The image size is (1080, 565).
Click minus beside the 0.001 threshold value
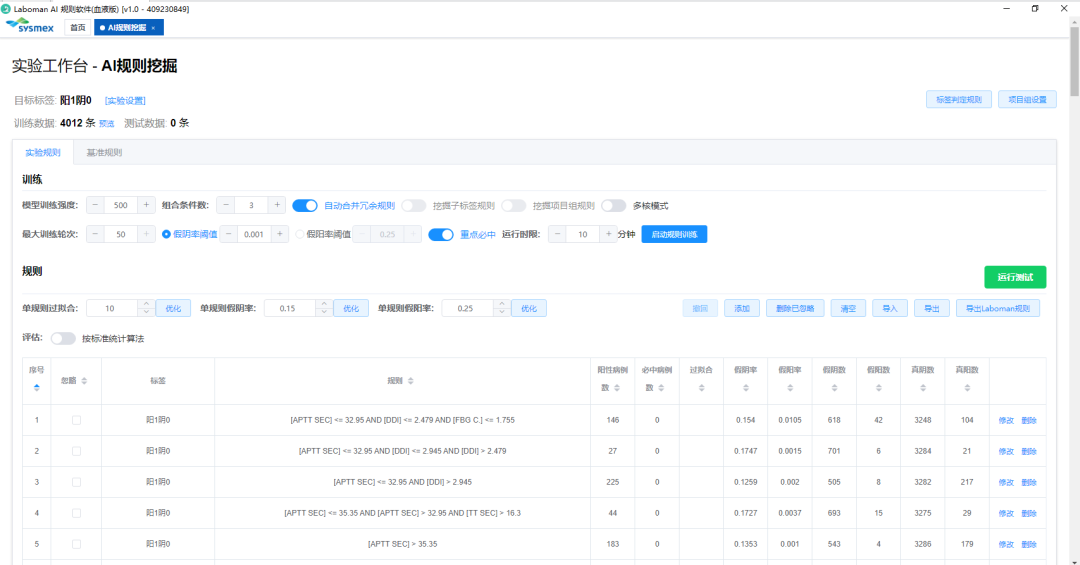tap(229, 234)
